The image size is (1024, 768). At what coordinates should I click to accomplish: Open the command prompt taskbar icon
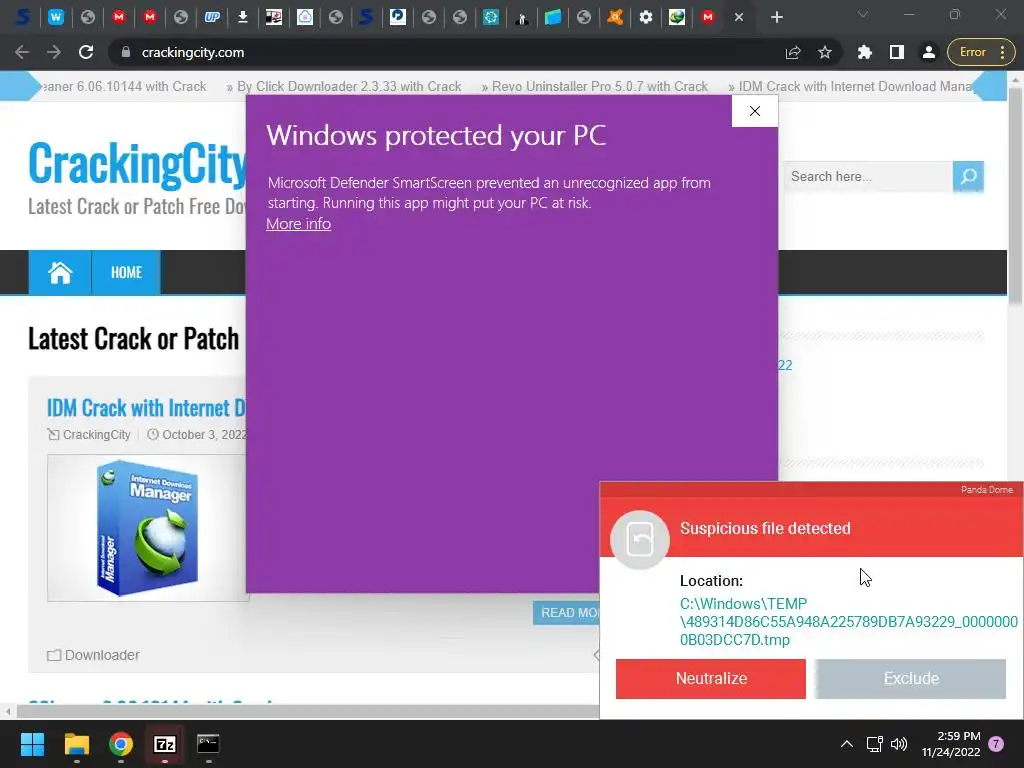click(x=208, y=744)
